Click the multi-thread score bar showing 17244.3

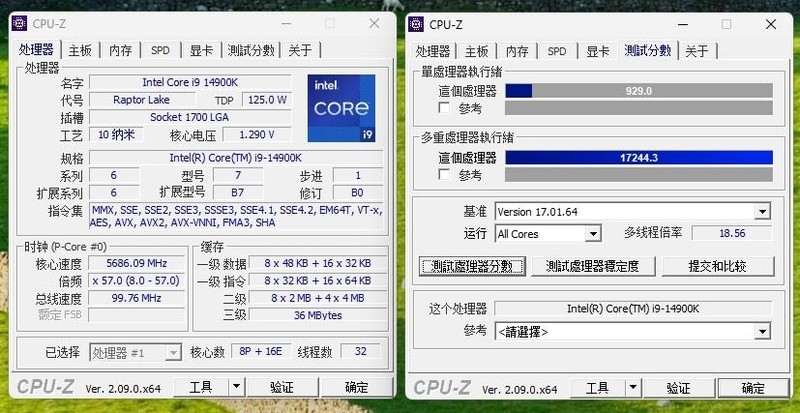tap(639, 158)
